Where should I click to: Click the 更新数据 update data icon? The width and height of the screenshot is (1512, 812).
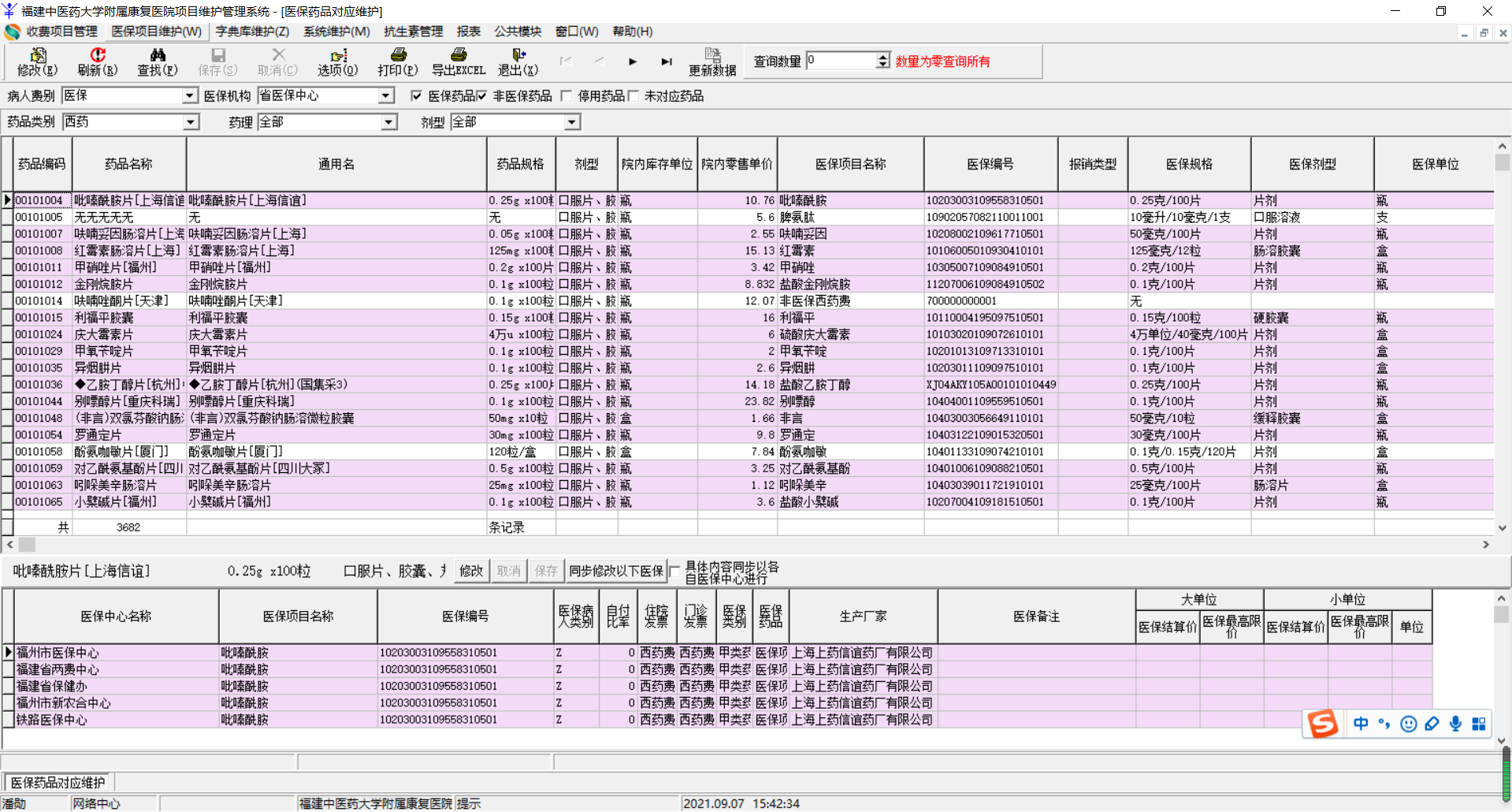[x=712, y=61]
